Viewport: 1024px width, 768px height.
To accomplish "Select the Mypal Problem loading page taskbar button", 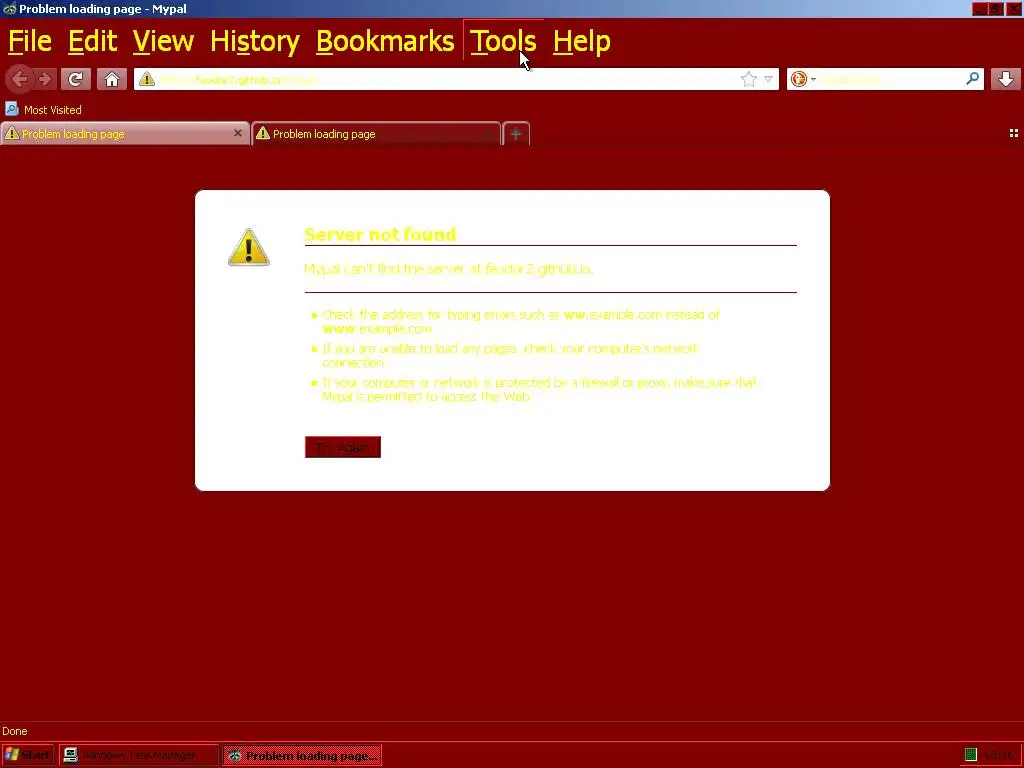I will click(302, 755).
